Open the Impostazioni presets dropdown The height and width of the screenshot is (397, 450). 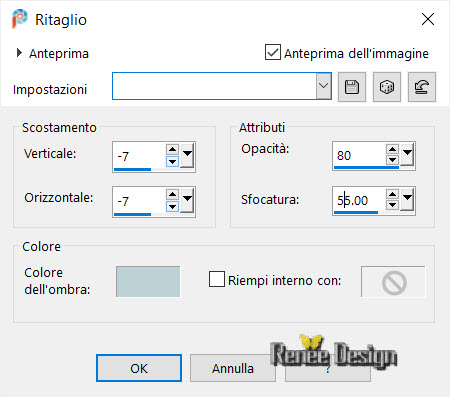tap(323, 86)
